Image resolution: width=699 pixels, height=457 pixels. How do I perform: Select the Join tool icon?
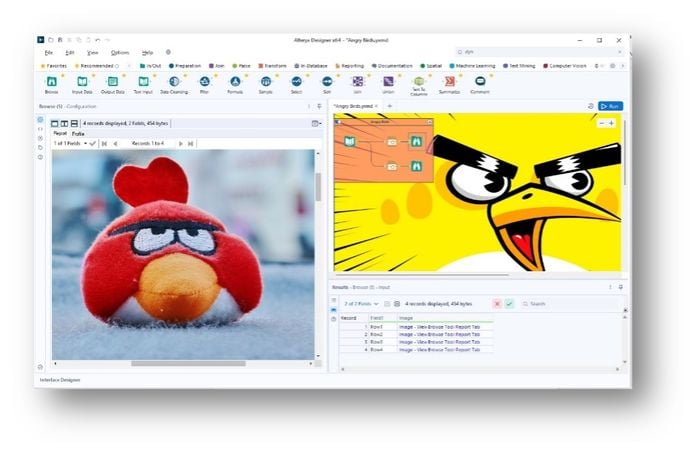coord(358,82)
